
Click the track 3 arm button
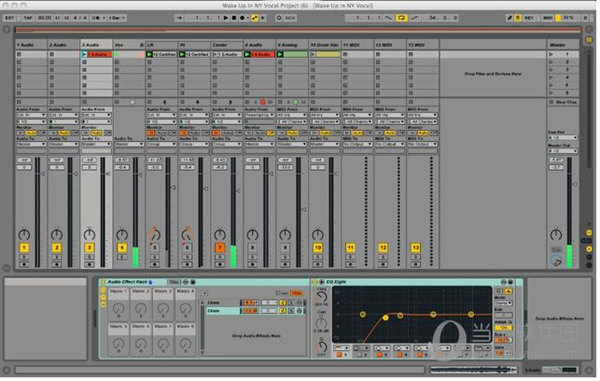(89, 264)
